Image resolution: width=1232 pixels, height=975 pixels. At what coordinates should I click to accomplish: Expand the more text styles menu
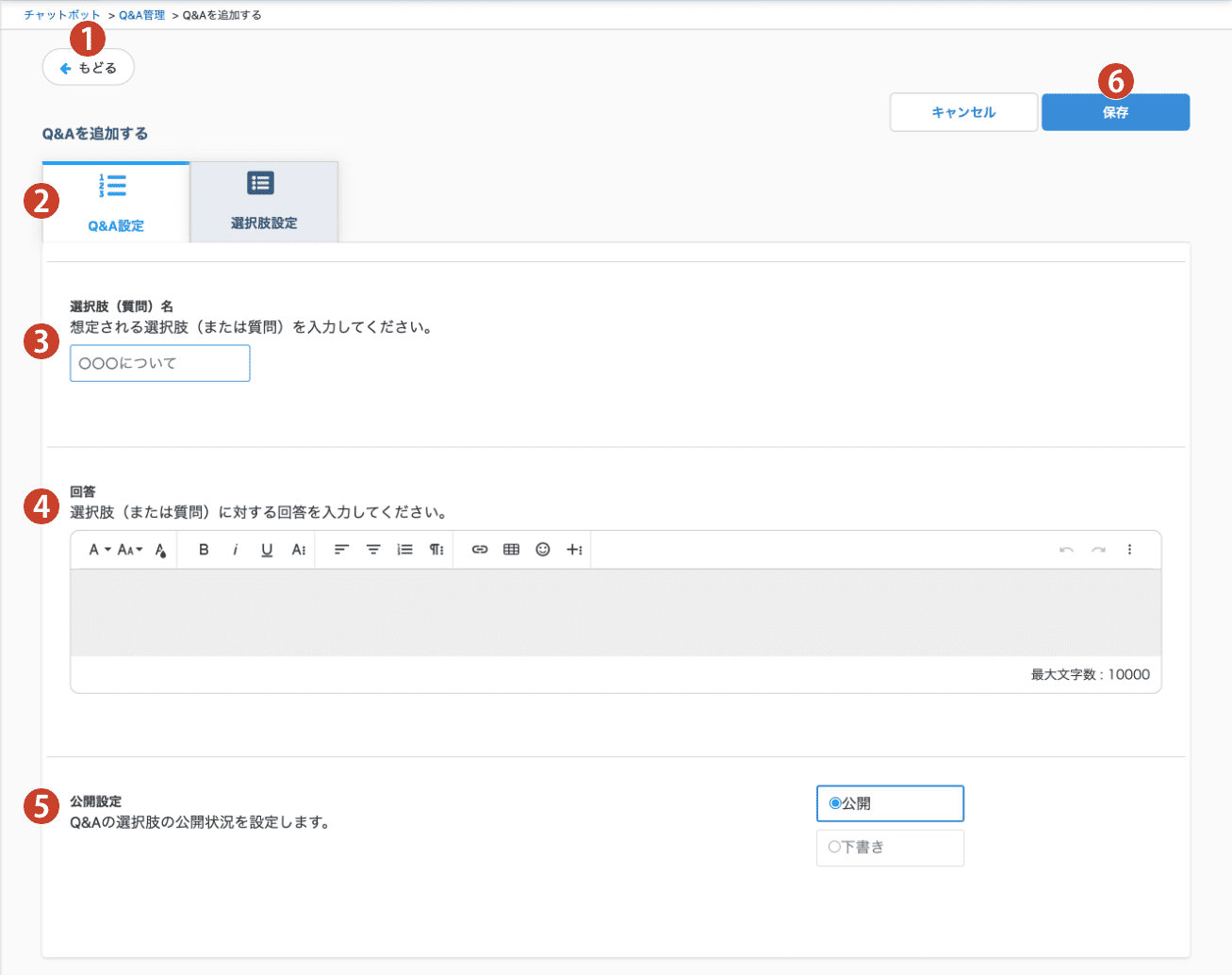pos(298,550)
